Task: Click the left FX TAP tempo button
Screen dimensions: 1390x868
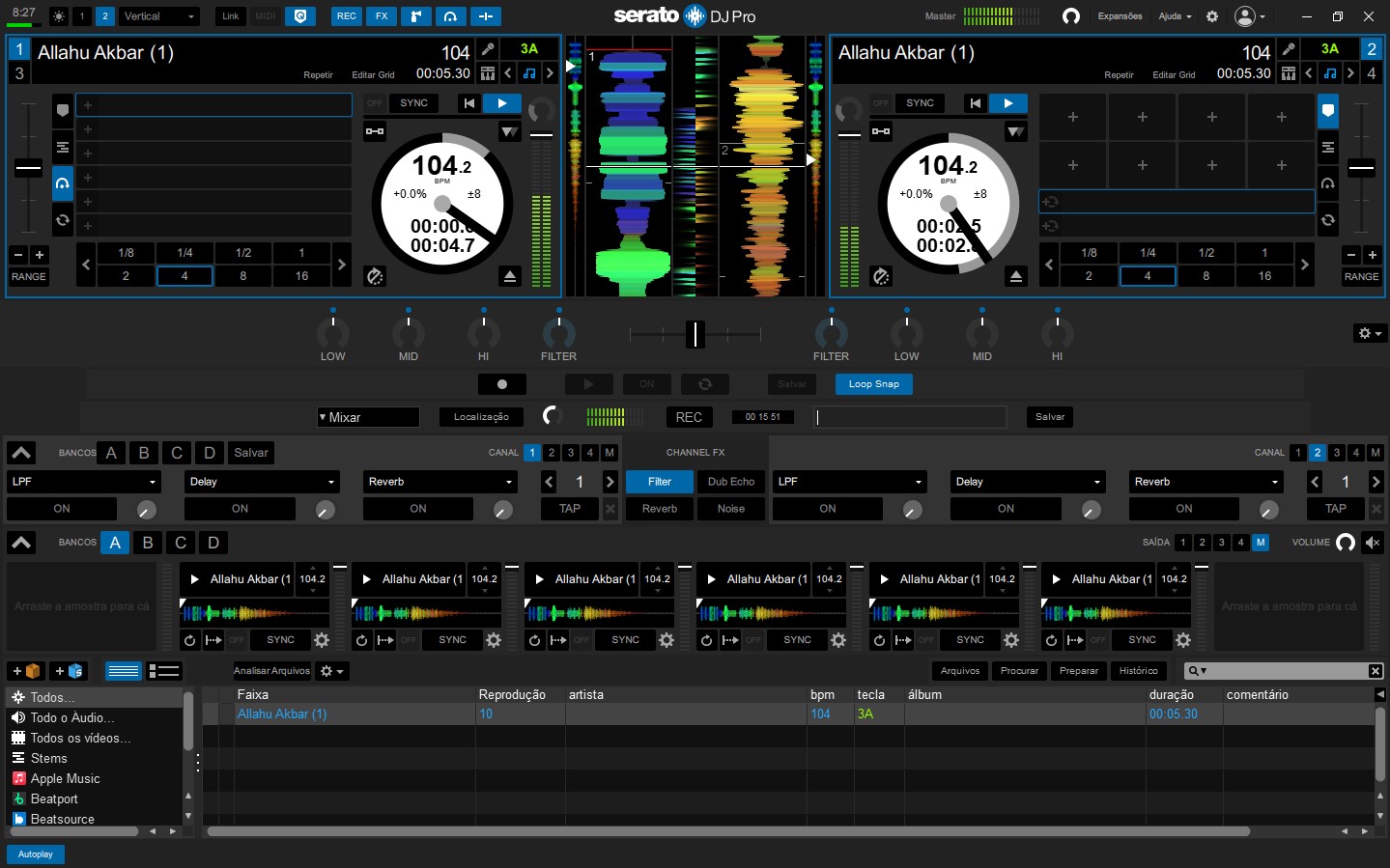Action: (570, 509)
